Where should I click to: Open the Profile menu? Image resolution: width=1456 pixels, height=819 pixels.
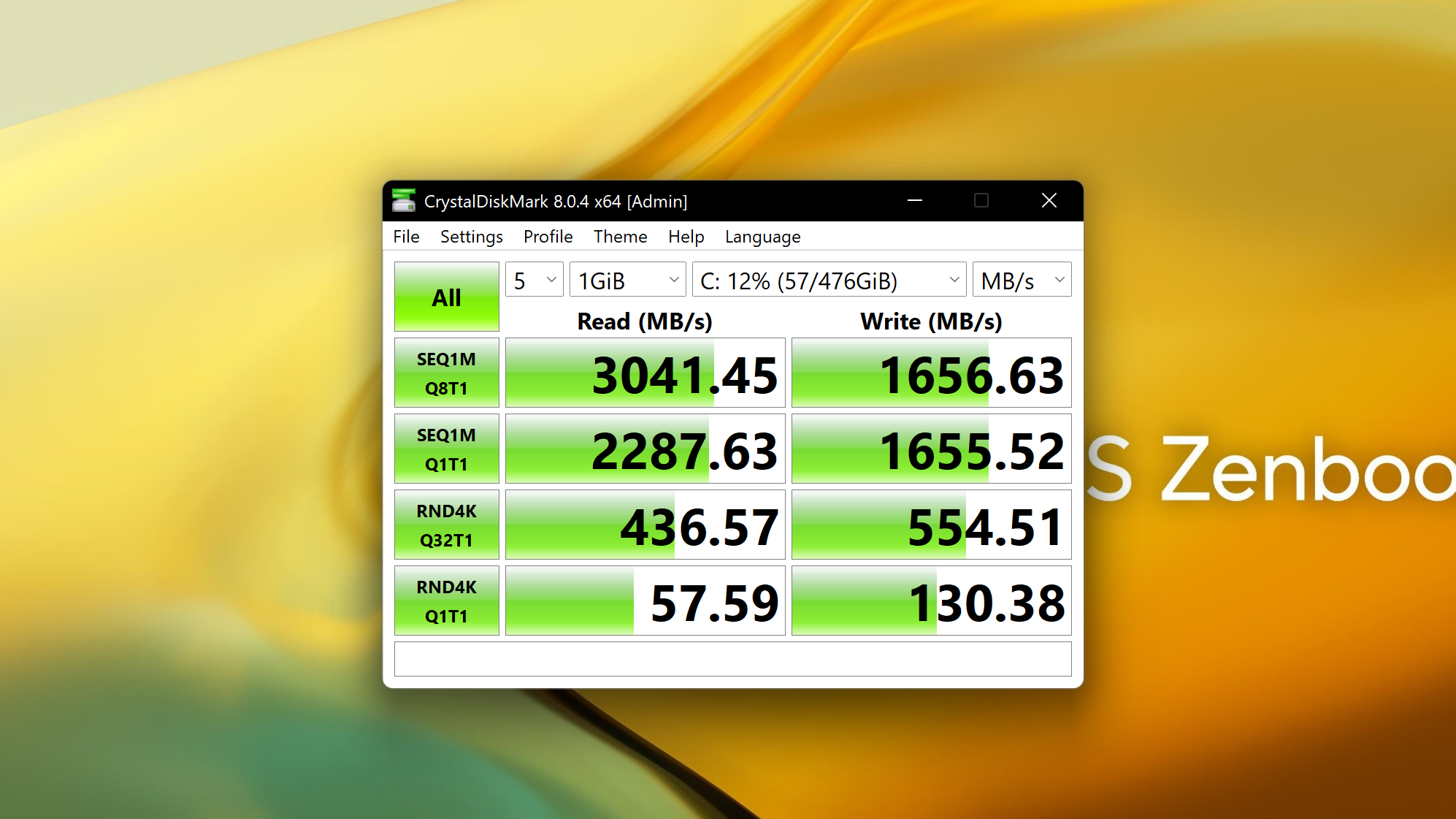[548, 237]
